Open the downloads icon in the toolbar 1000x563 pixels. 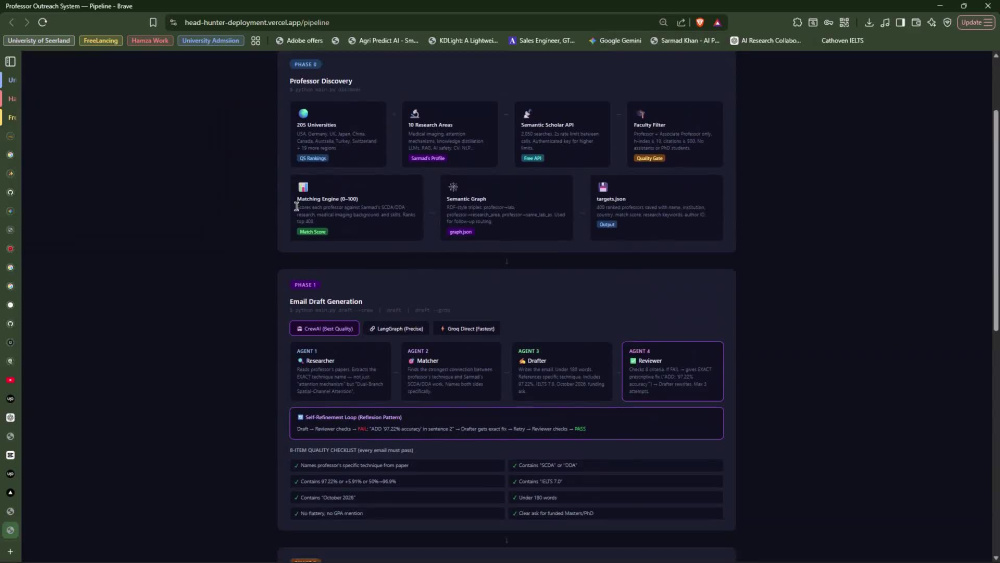pyautogui.click(x=869, y=22)
